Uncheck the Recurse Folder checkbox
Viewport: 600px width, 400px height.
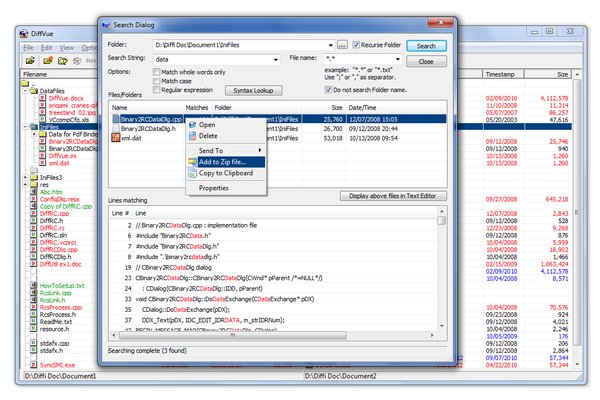(x=356, y=45)
